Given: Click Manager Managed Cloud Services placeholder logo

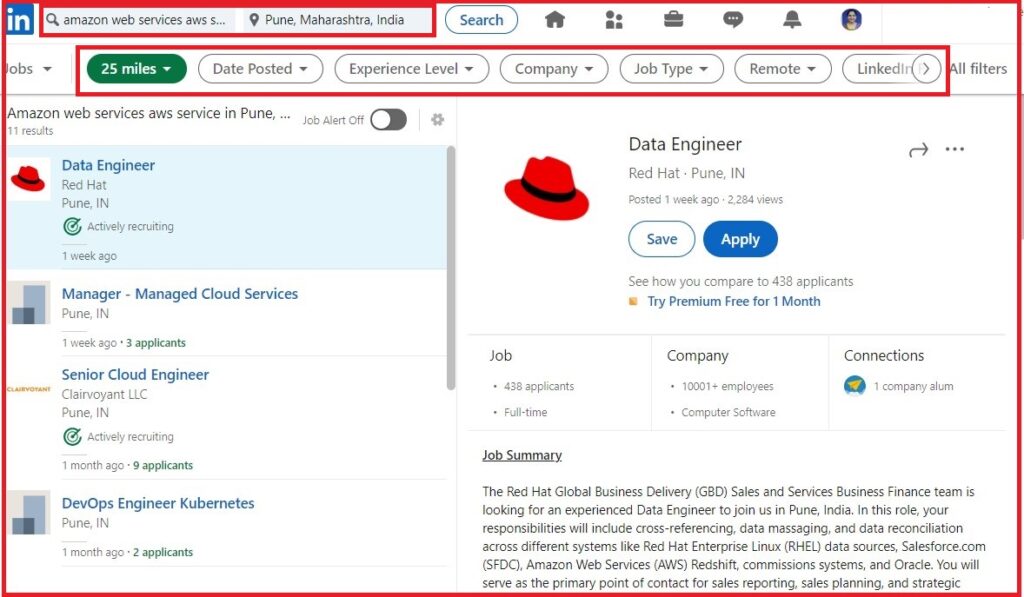Looking at the screenshot, I should (29, 302).
